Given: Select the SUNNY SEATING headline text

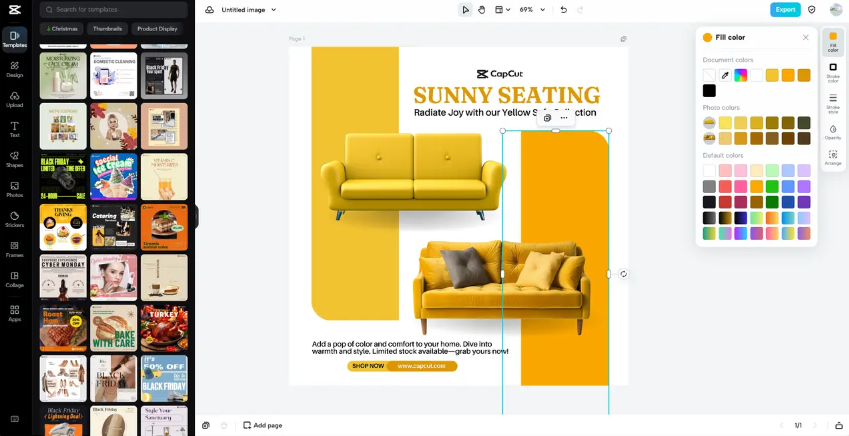Looking at the screenshot, I should 507,95.
